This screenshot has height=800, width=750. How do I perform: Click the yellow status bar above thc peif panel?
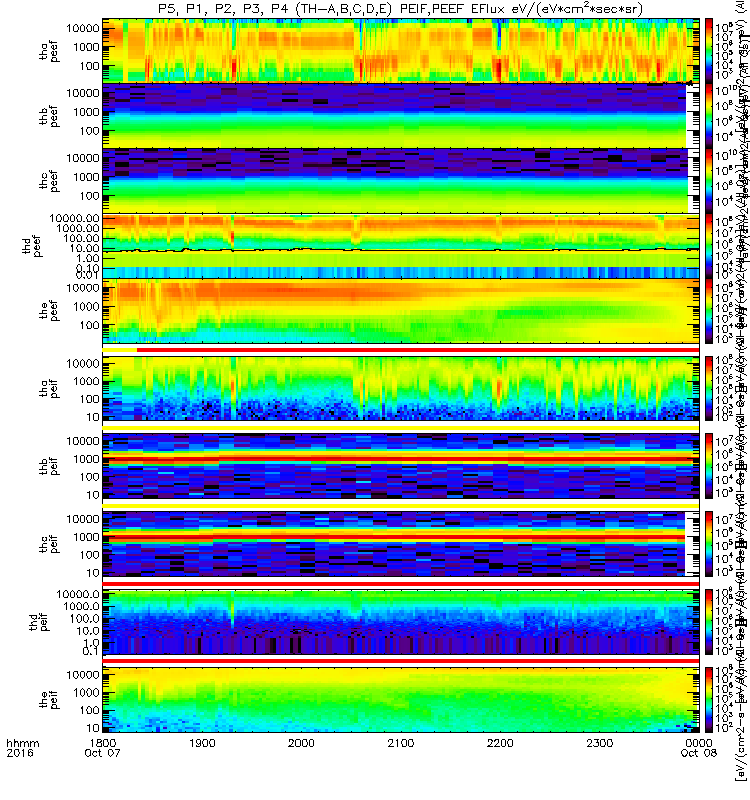coord(401,506)
